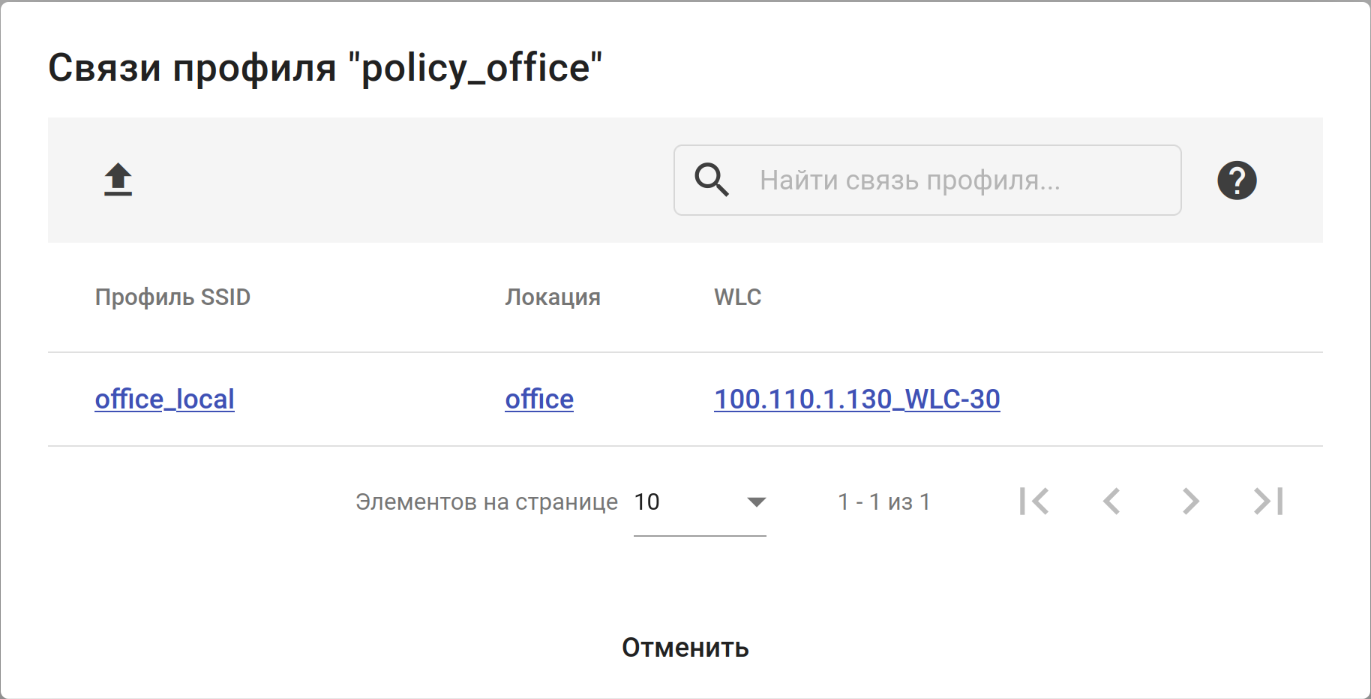
Task: Open help via question mark icon
Action: tap(1237, 181)
